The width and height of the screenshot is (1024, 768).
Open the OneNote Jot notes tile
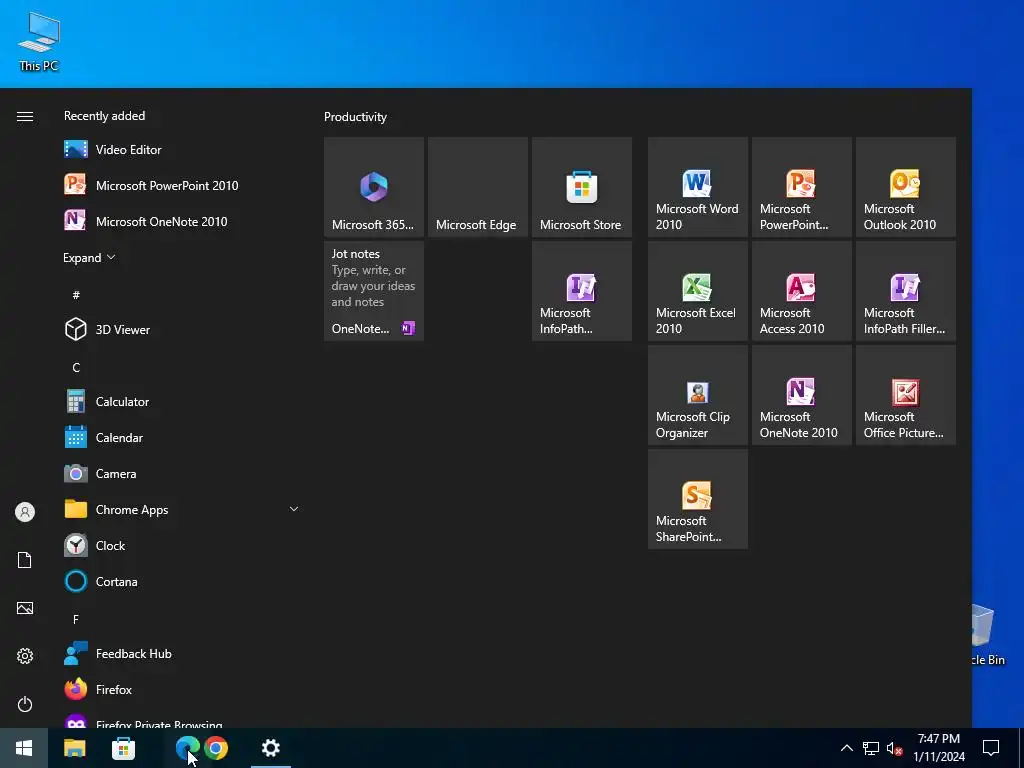tap(374, 291)
